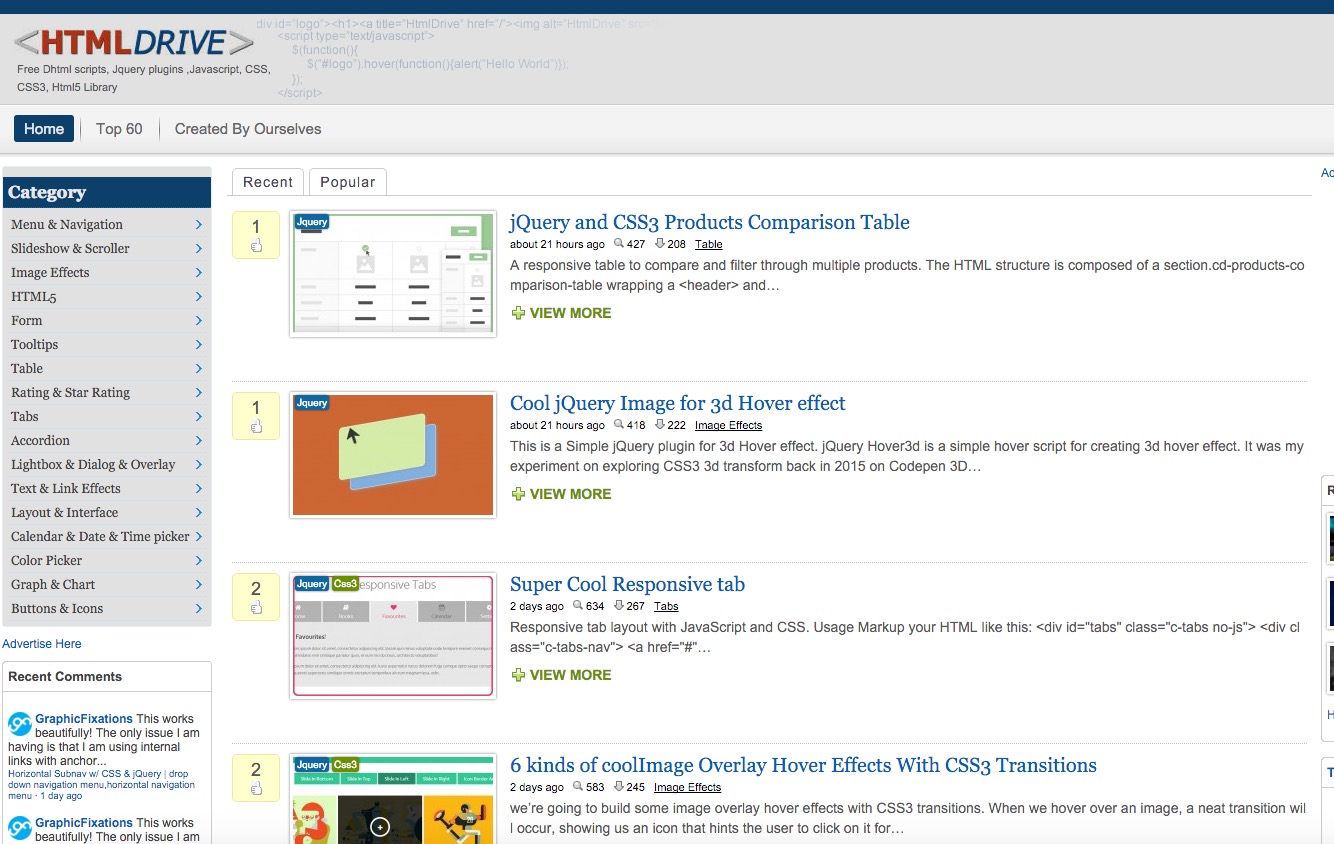This screenshot has height=844, width=1334.
Task: Expand Slideshow & Scroller category arrow
Action: point(199,249)
